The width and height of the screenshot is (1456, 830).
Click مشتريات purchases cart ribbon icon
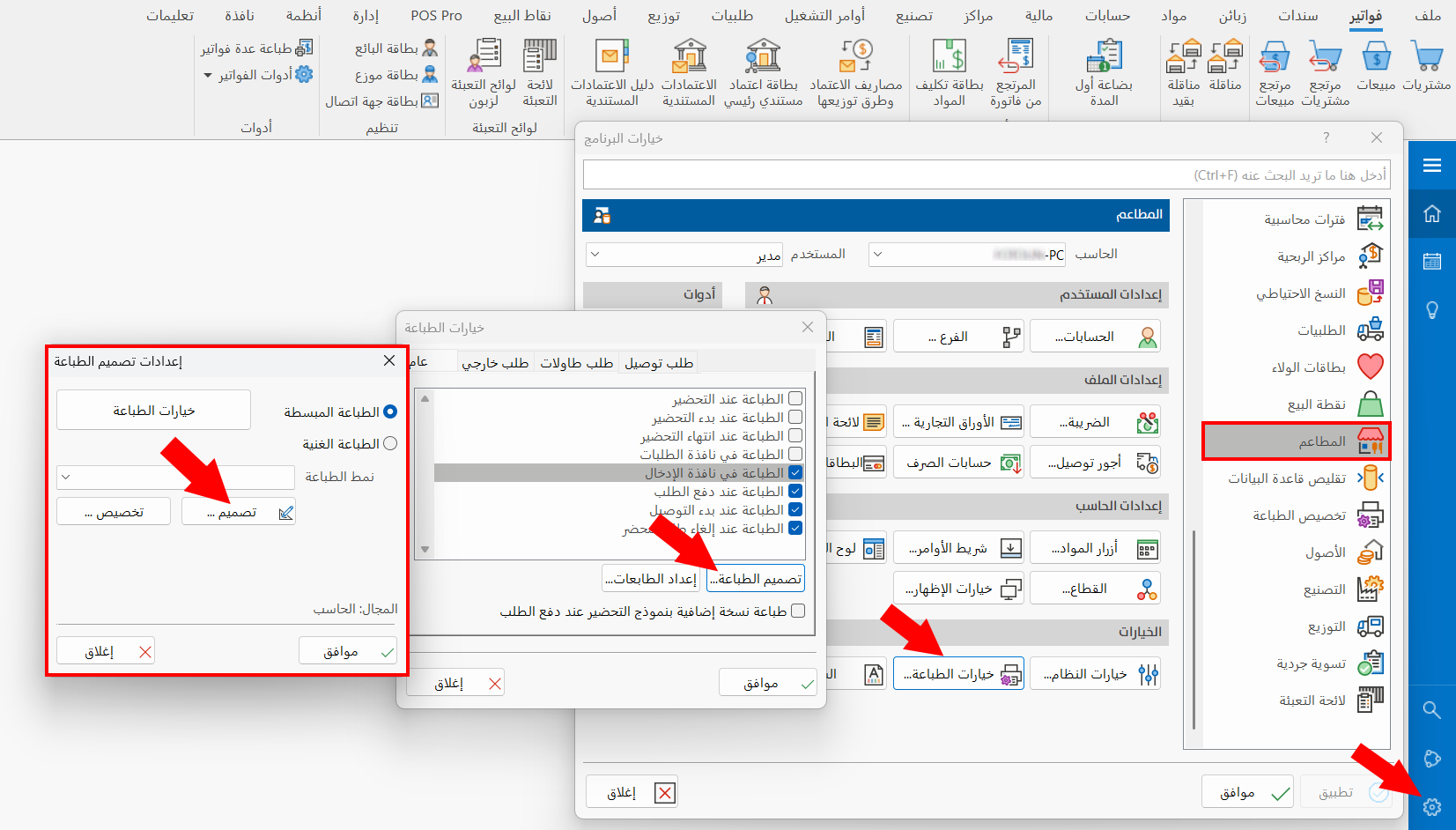pos(1426,57)
